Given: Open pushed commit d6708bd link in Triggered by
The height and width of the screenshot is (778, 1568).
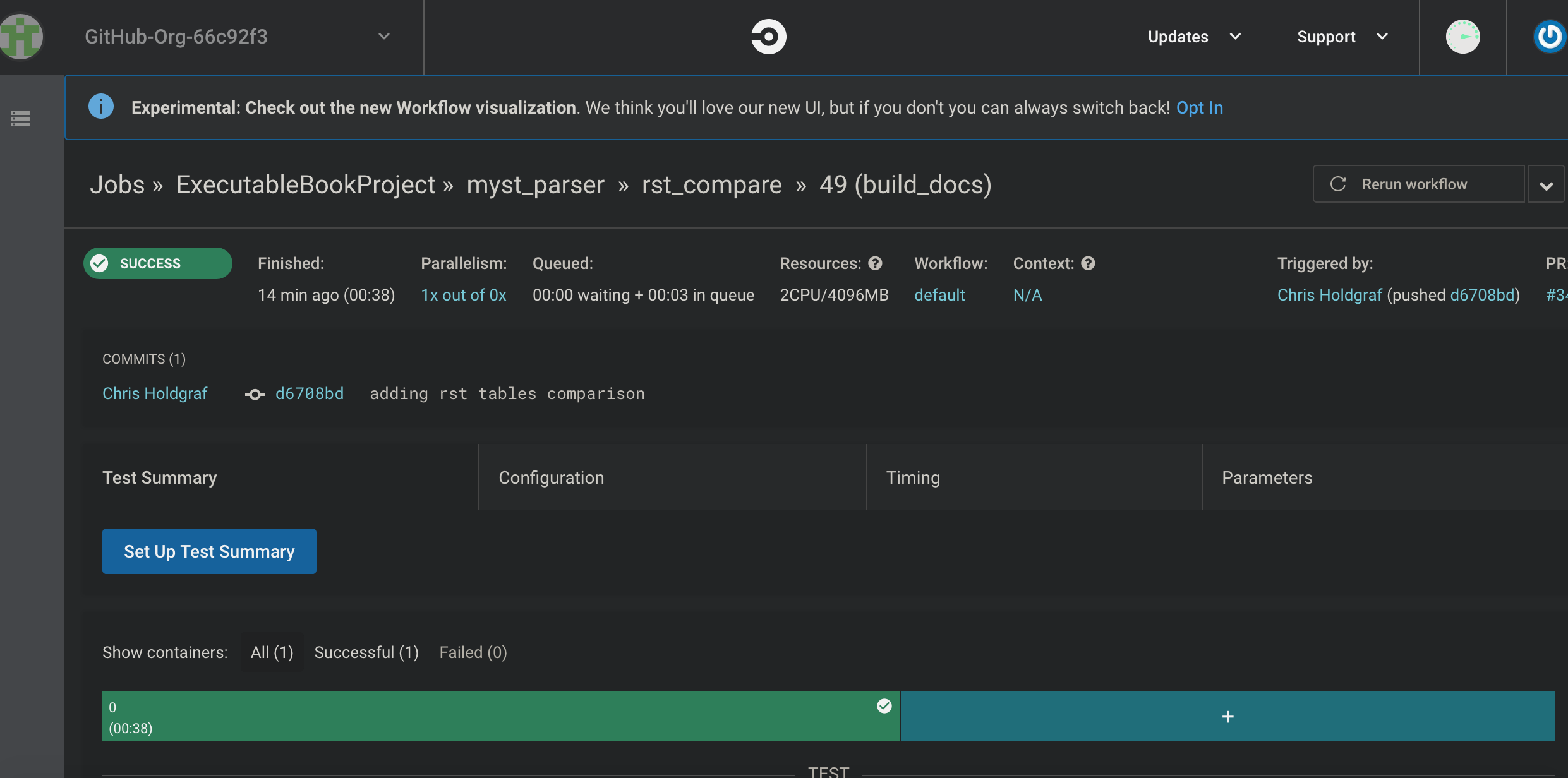Looking at the screenshot, I should click(x=1482, y=295).
